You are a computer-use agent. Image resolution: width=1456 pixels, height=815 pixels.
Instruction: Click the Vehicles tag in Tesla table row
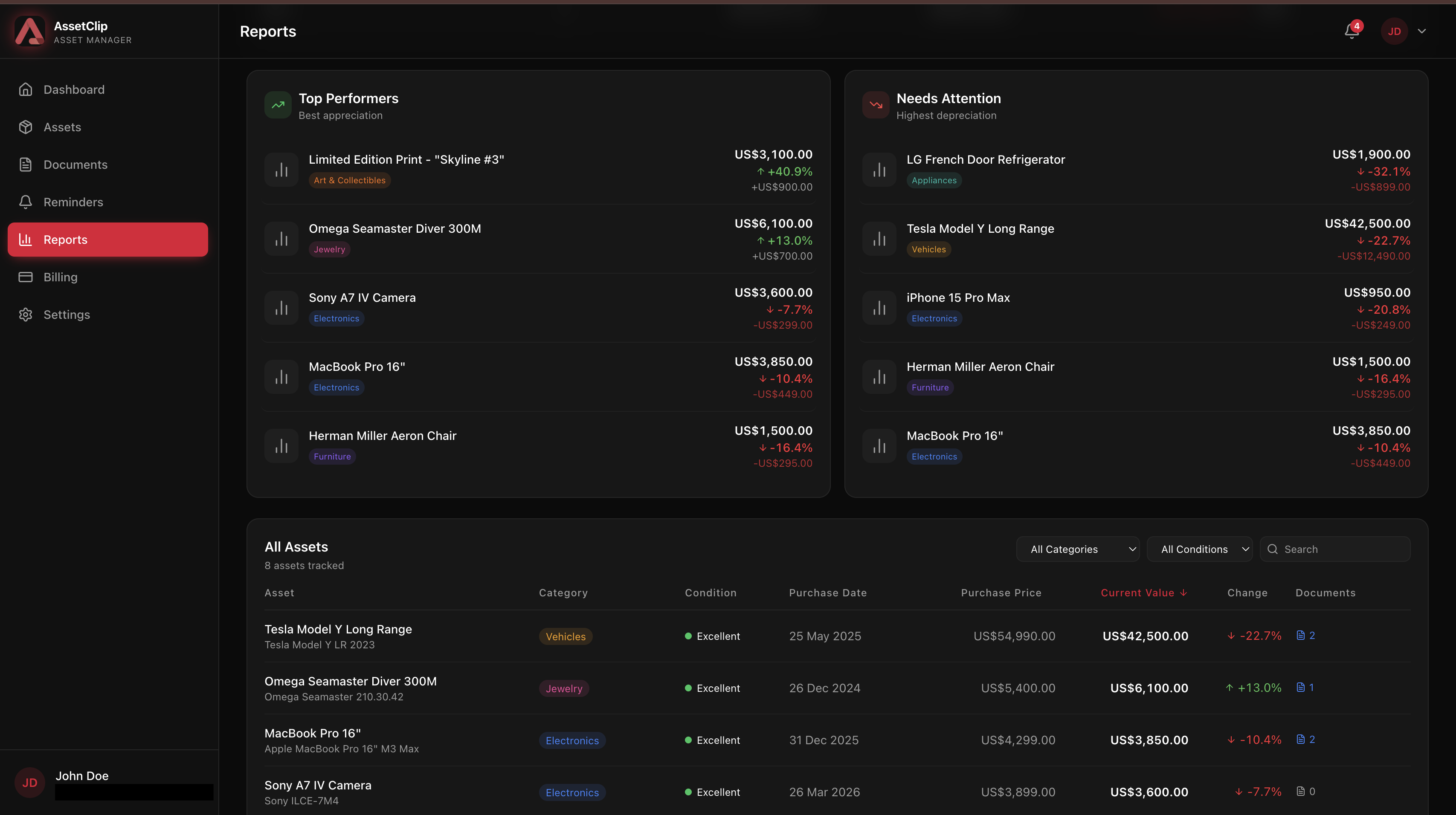(565, 636)
